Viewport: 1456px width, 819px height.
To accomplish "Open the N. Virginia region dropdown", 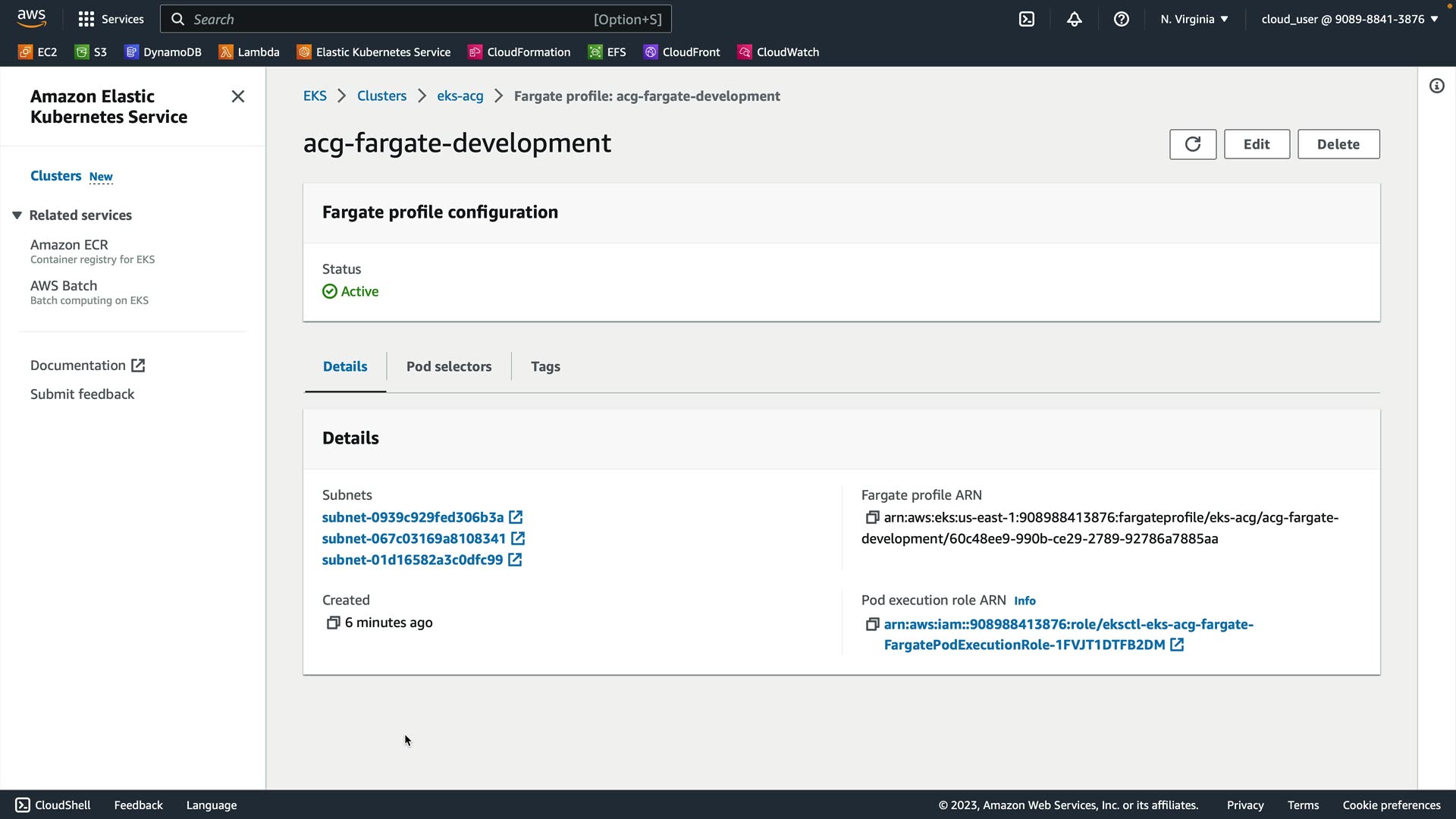I will (x=1194, y=19).
